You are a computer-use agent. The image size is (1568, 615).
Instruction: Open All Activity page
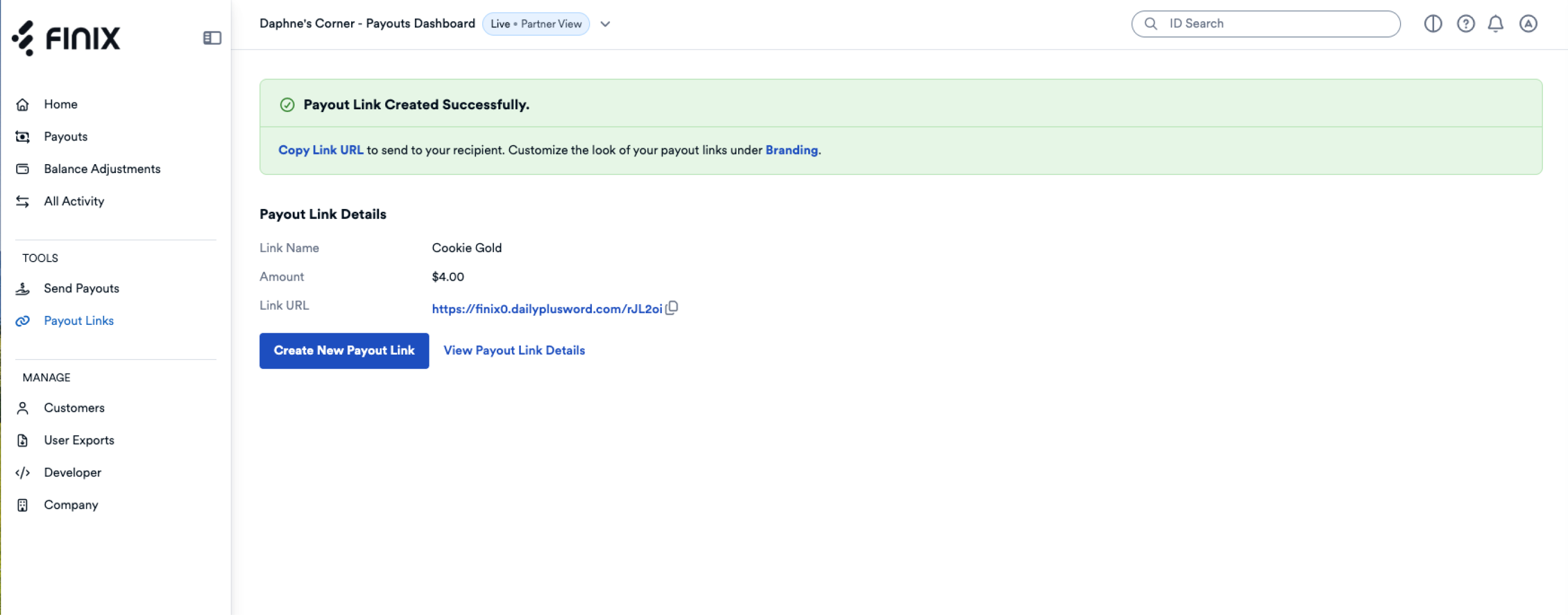(x=74, y=201)
